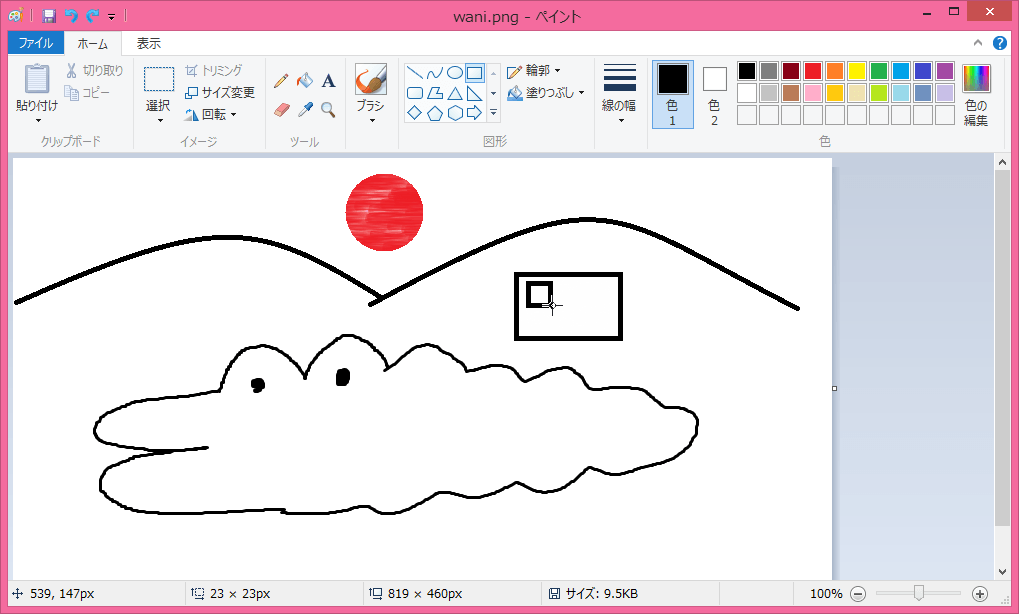The width and height of the screenshot is (1019, 614).
Task: Click the Copy (コピー) button
Action: tap(87, 93)
